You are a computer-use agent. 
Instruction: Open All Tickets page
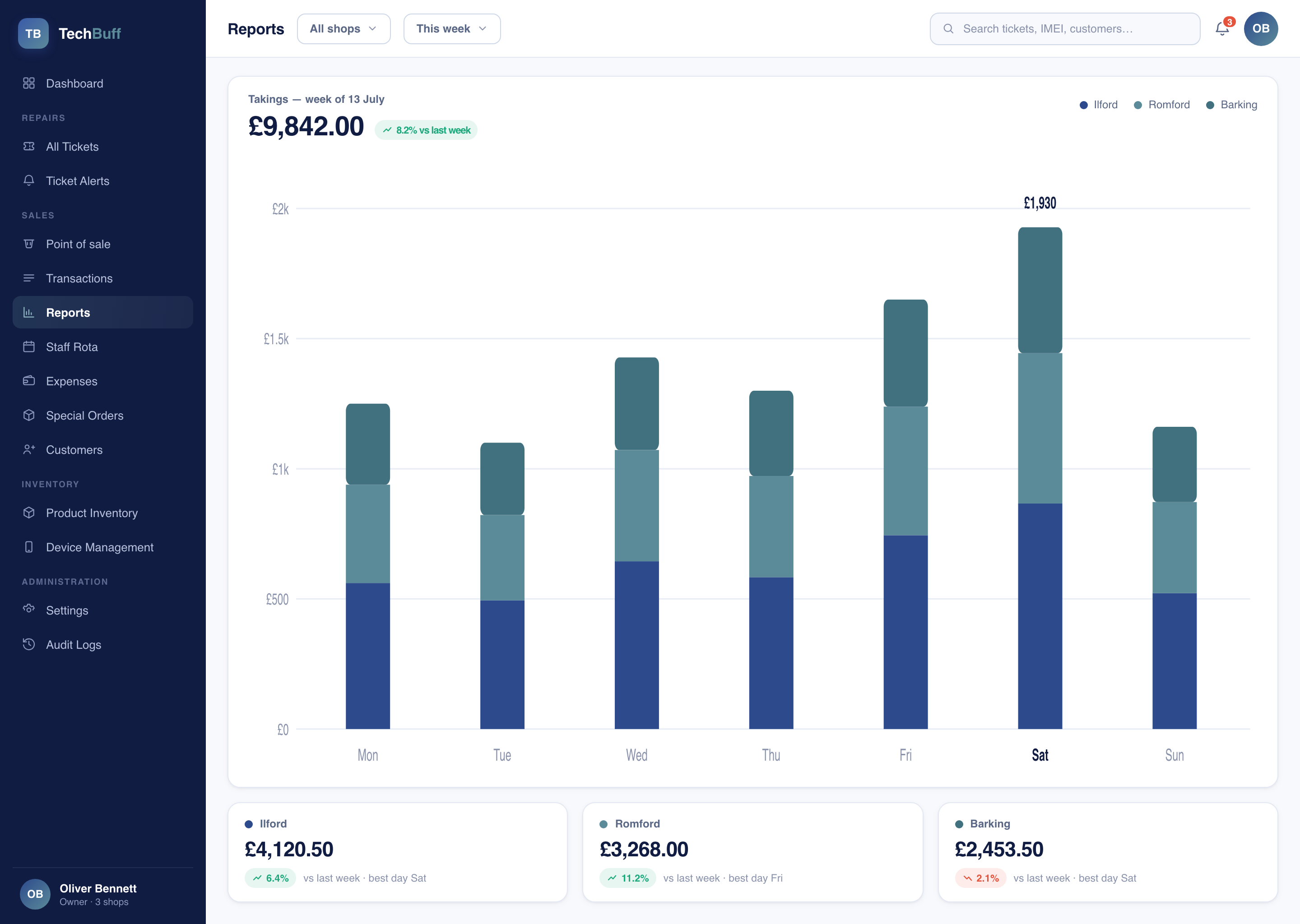pos(102,146)
